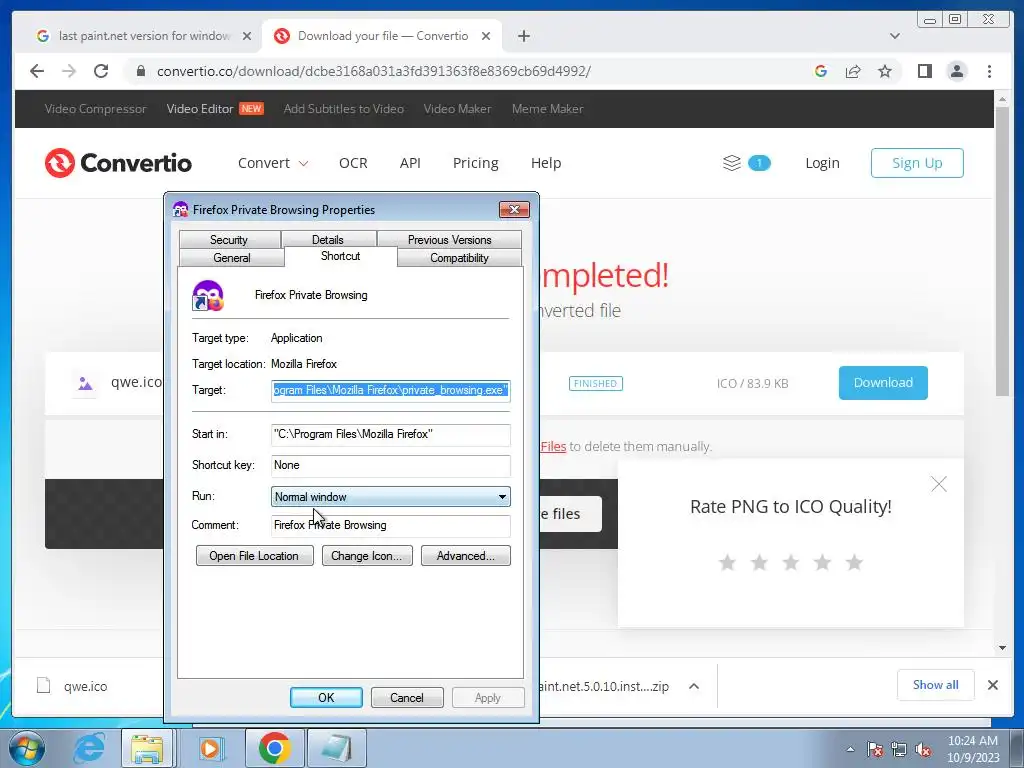This screenshot has width=1024, height=768.
Task: Show hidden system tray icons
Action: [850, 749]
